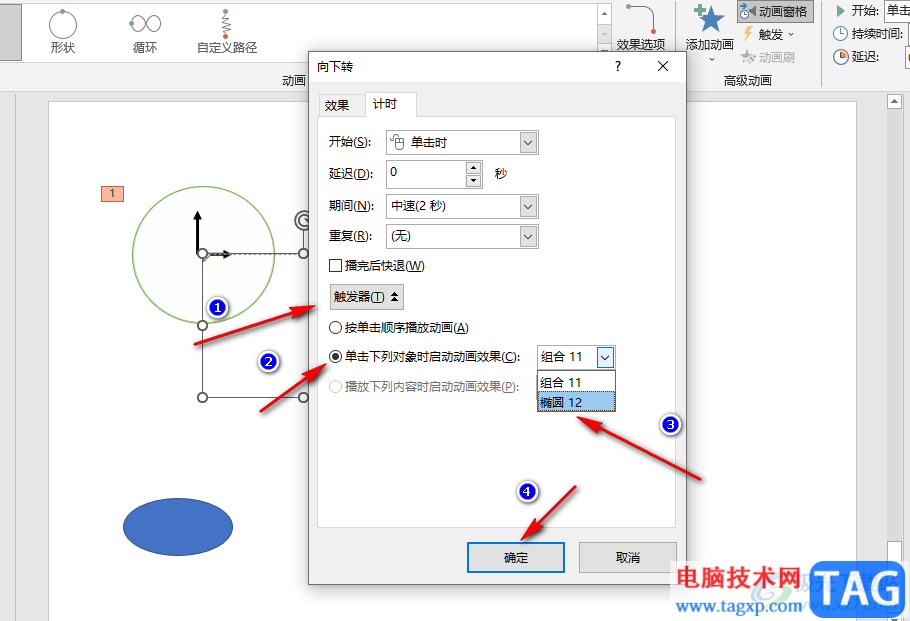Click the 持续时间 clock icon
This screenshot has height=621, width=910.
tap(840, 34)
